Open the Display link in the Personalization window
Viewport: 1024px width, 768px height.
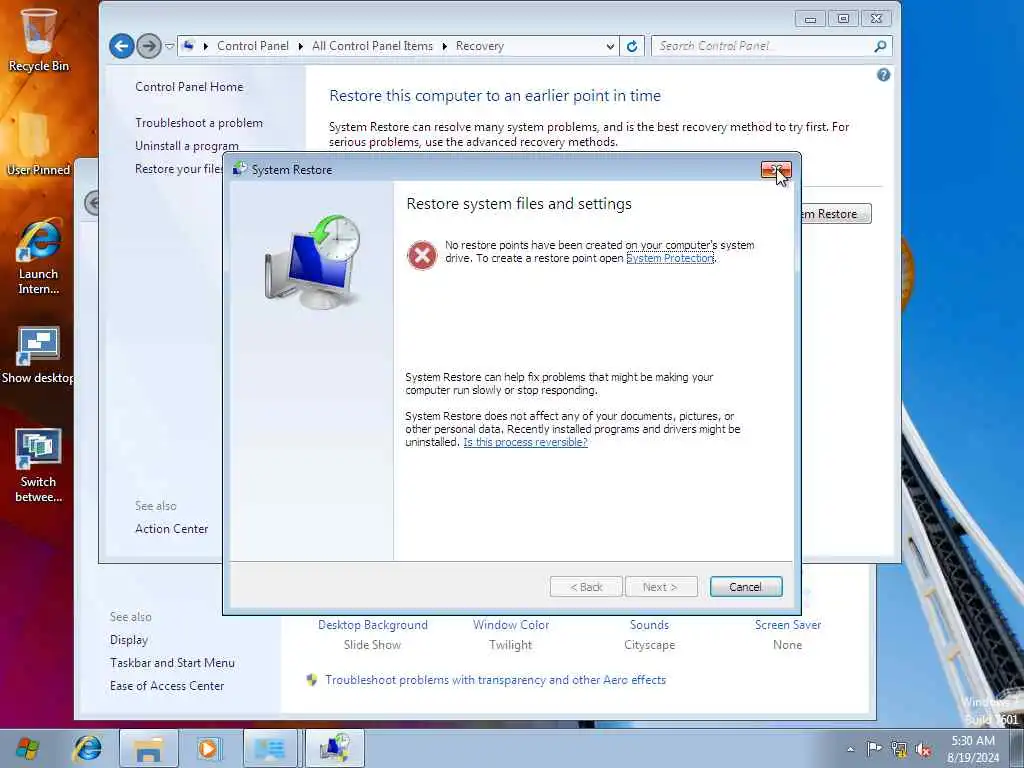(x=129, y=640)
